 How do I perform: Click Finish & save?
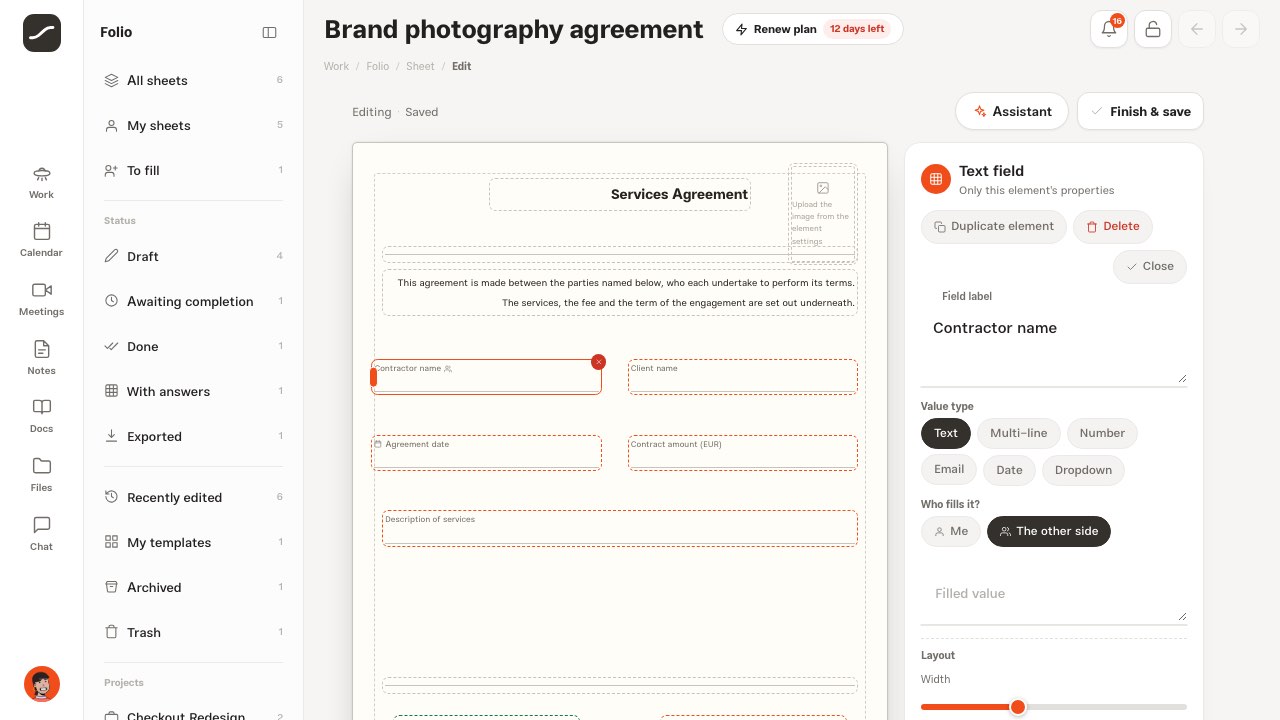pos(1140,111)
